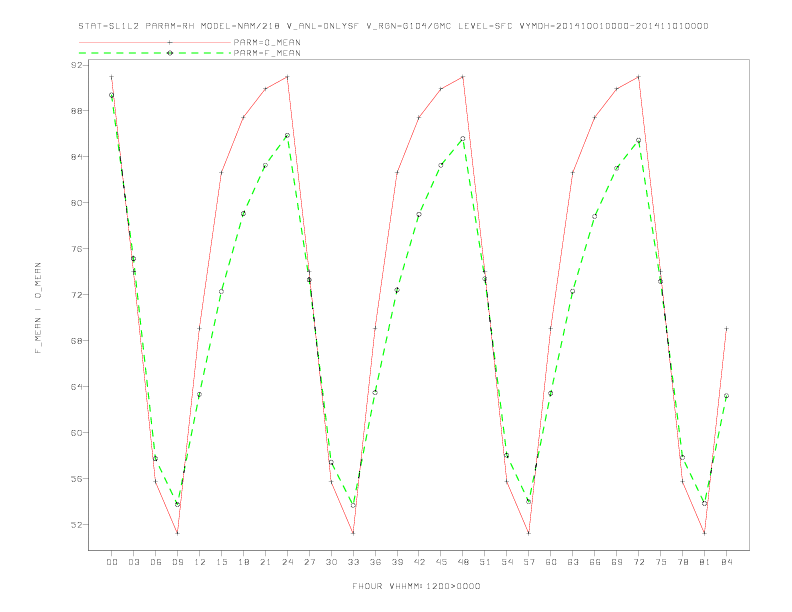Click green F_MEAN circle marker at hour 24

point(287,135)
